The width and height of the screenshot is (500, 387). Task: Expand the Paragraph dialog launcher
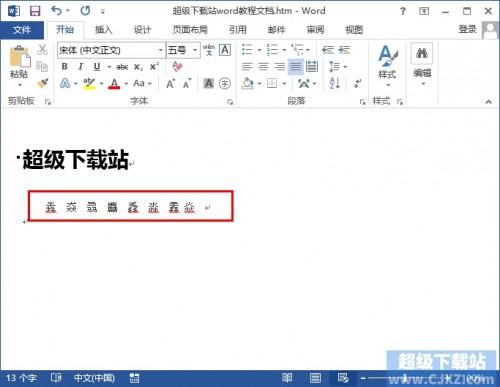[362, 102]
